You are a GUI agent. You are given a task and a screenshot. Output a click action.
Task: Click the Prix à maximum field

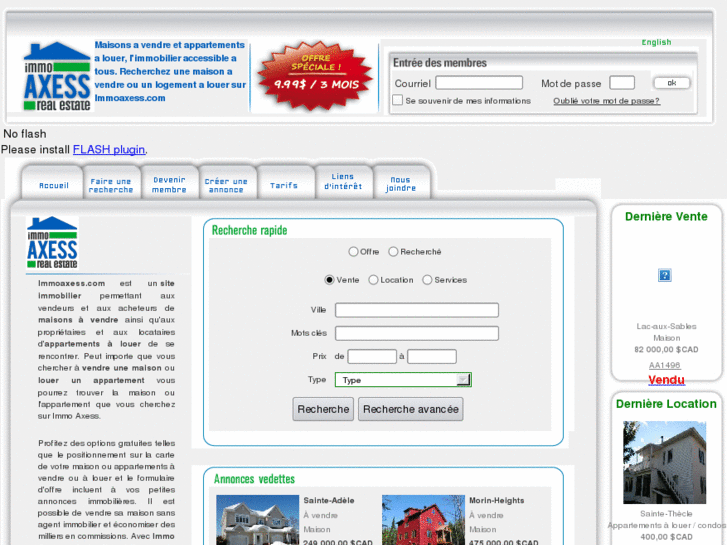coord(432,356)
